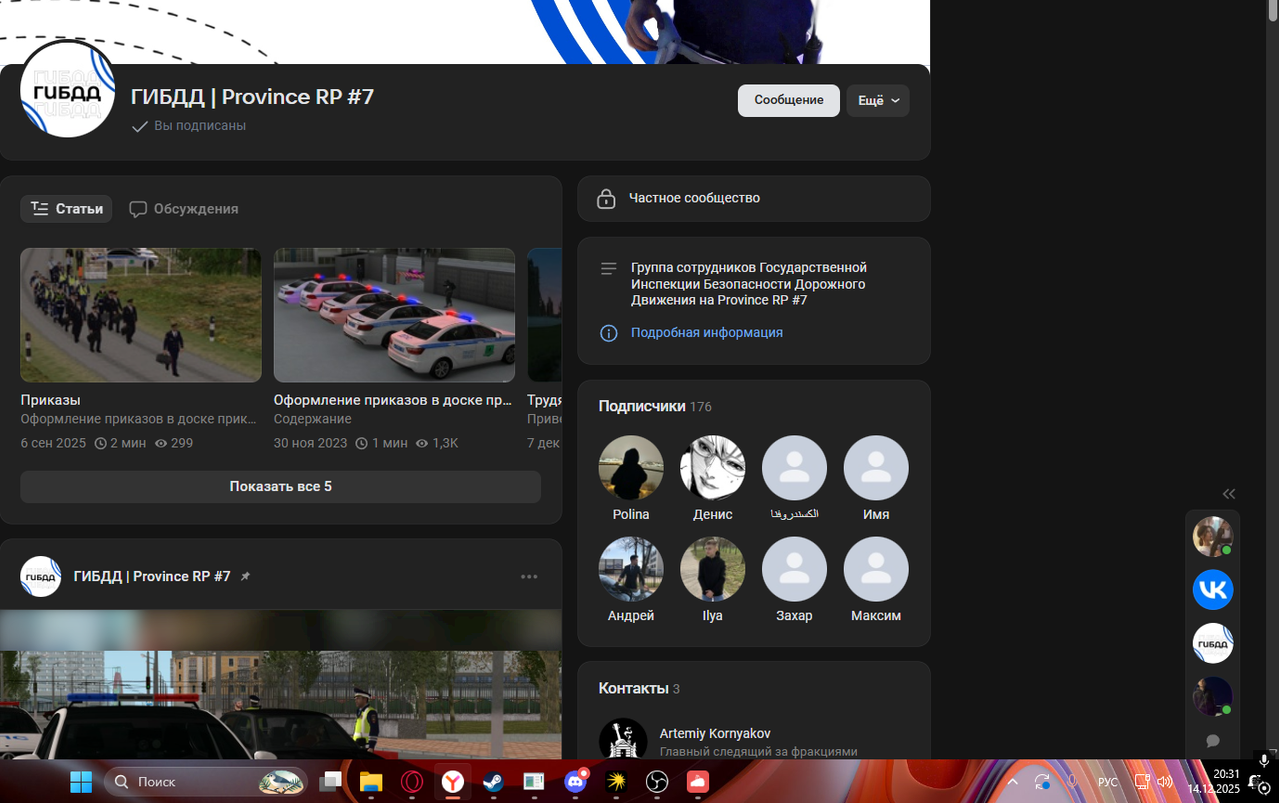
Task: Open subscriber Денис's avatar
Action: (x=713, y=468)
